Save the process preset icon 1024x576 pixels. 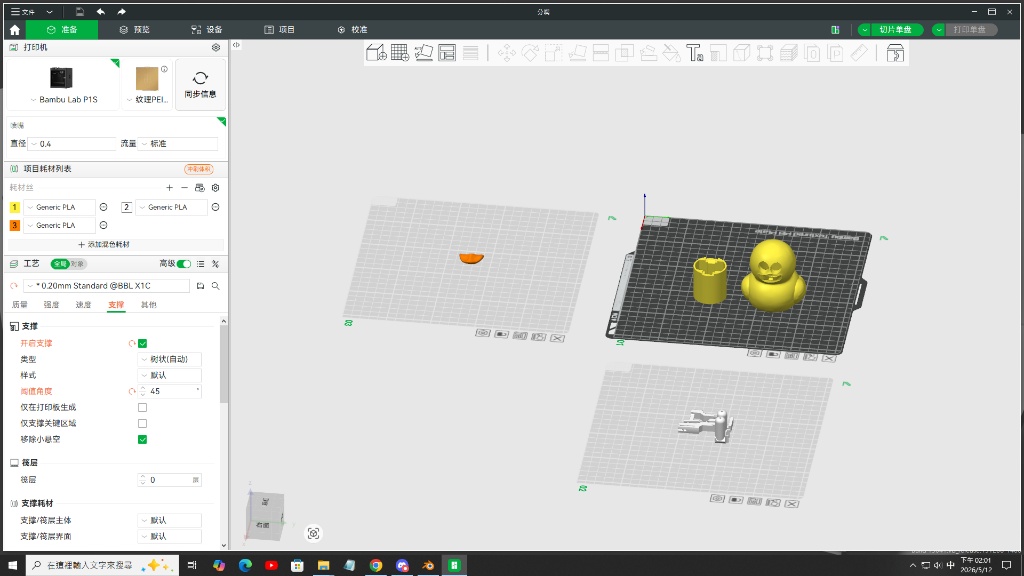tap(200, 286)
